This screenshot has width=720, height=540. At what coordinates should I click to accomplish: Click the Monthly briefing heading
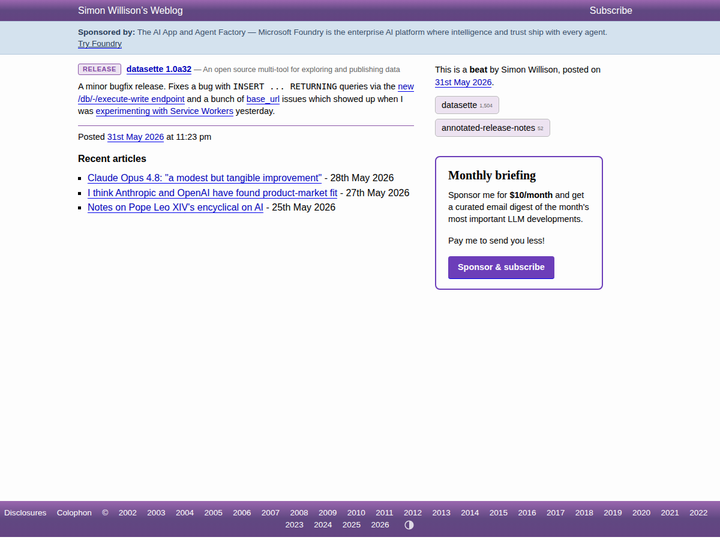[492, 175]
